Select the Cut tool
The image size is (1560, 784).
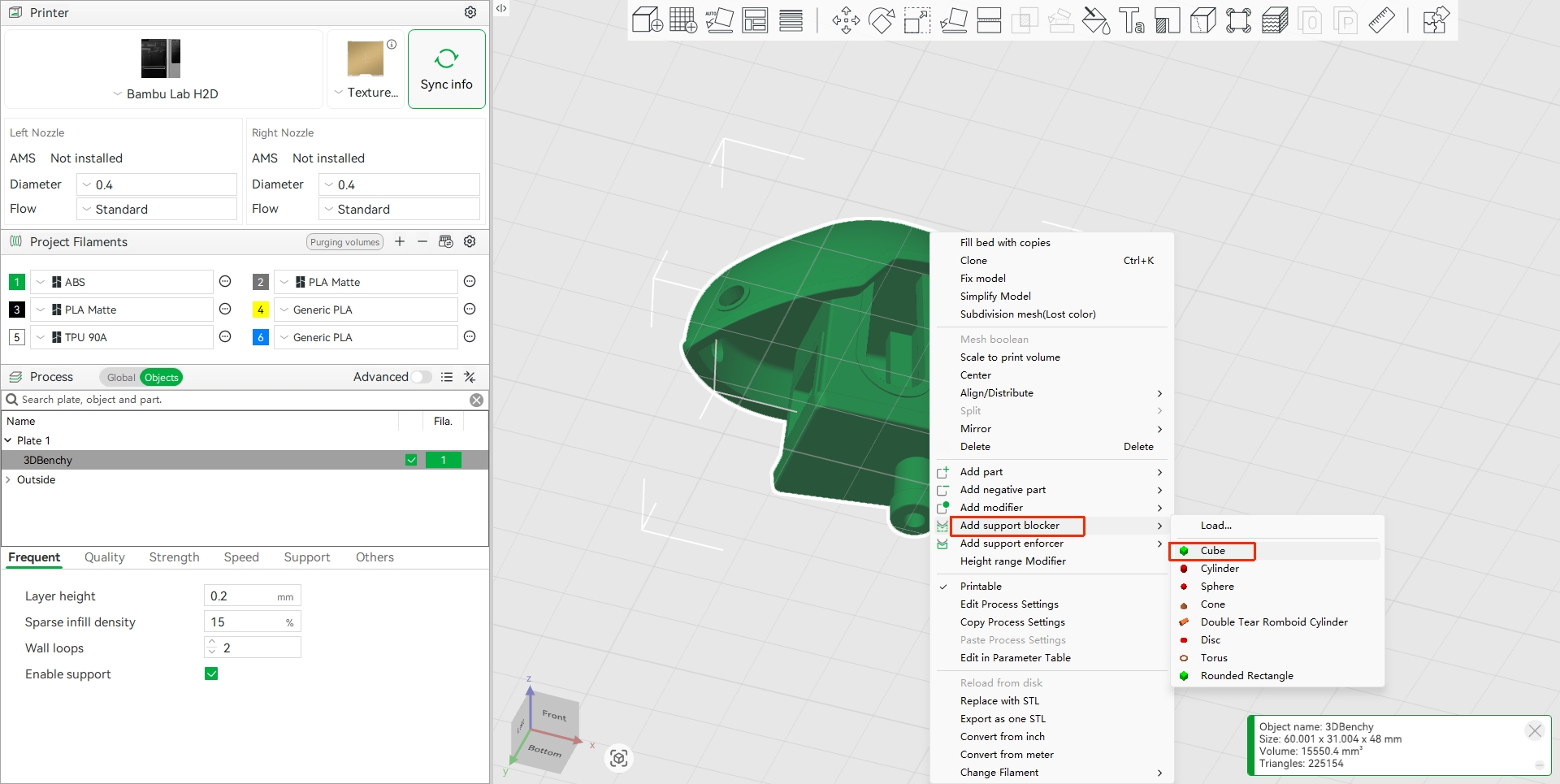[x=989, y=19]
